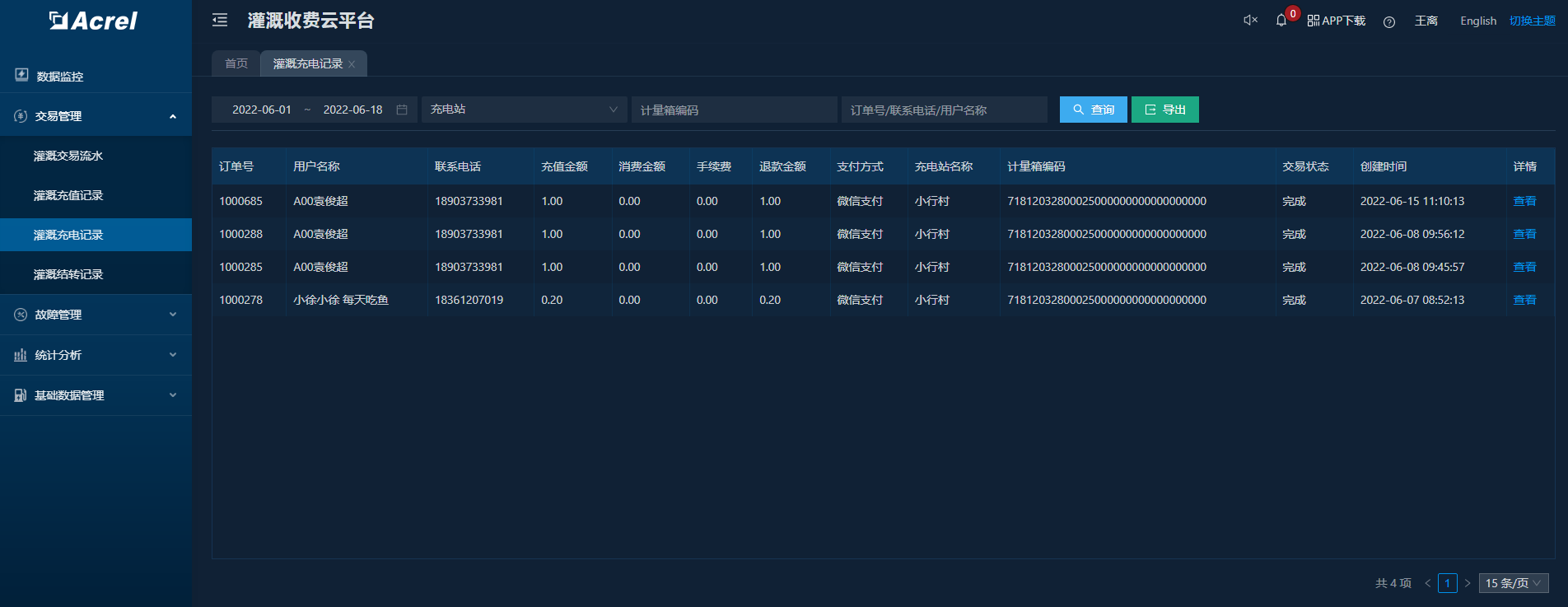The image size is (1568, 607).
Task: Click the 导出 export button
Action: 1165,110
